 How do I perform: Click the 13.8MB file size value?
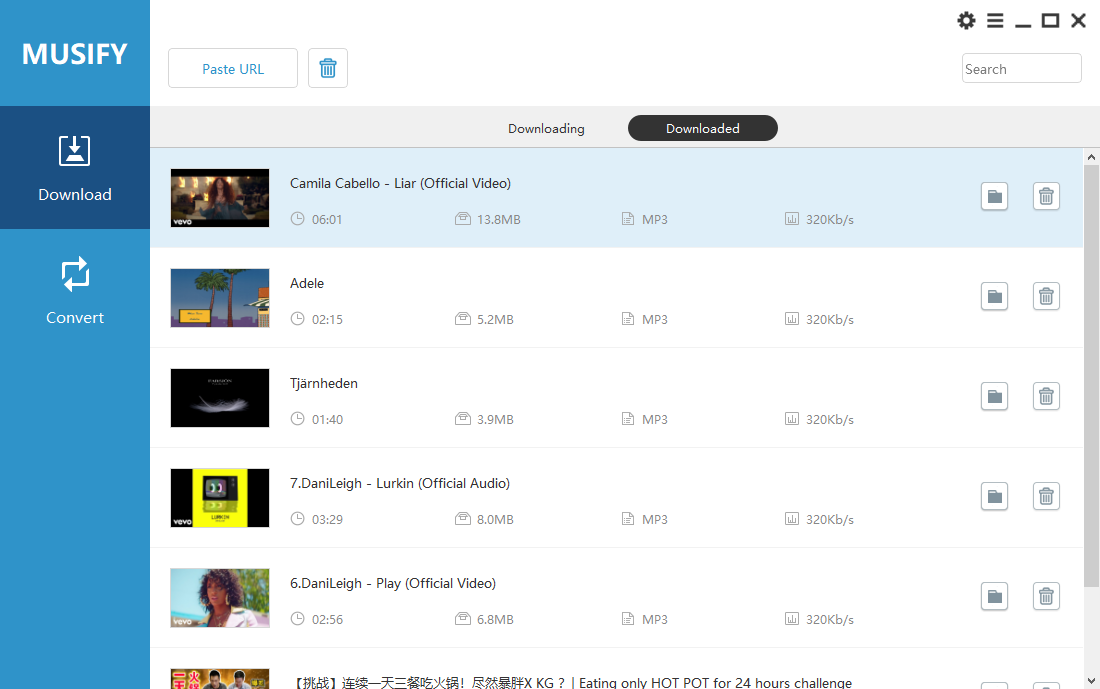(x=499, y=220)
